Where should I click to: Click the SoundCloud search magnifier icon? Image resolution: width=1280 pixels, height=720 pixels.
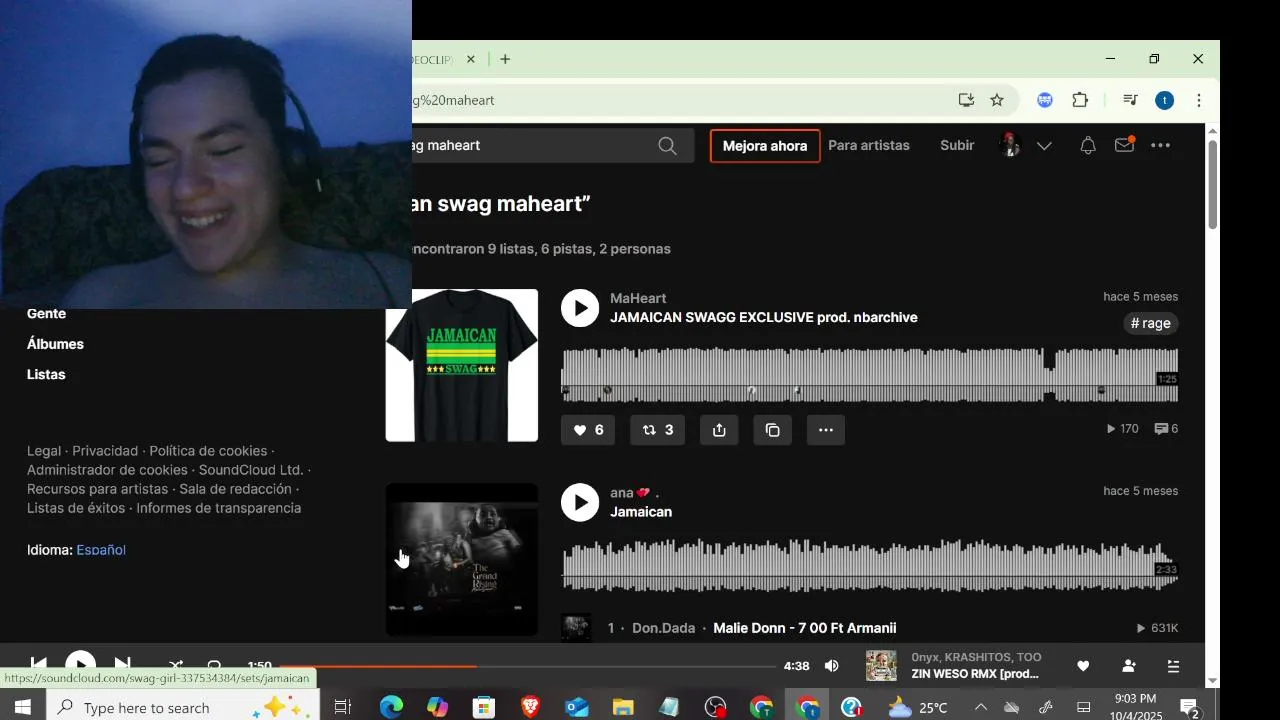point(667,146)
